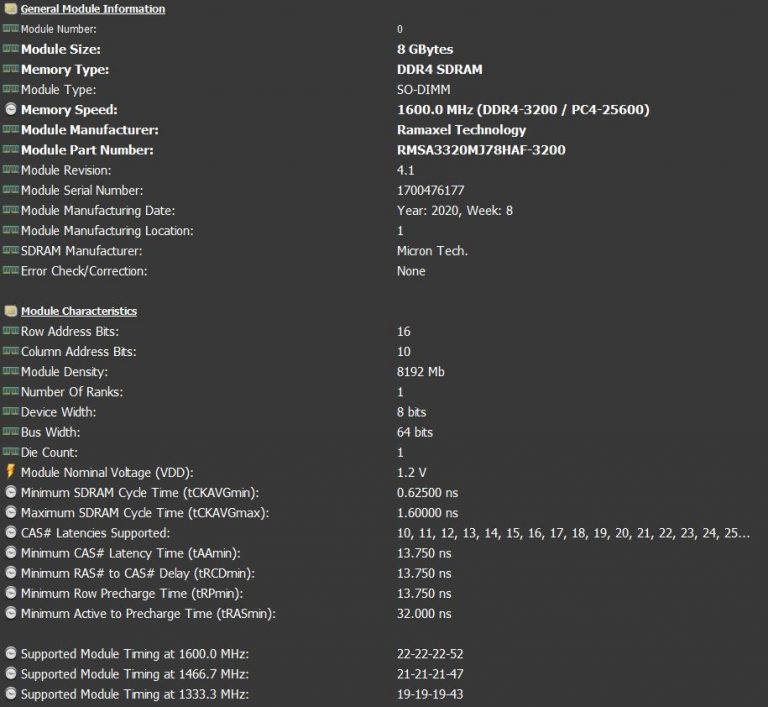
Task: Click the clock icon next to Minimum SDRAM Cycle Time
Action: click(x=10, y=492)
